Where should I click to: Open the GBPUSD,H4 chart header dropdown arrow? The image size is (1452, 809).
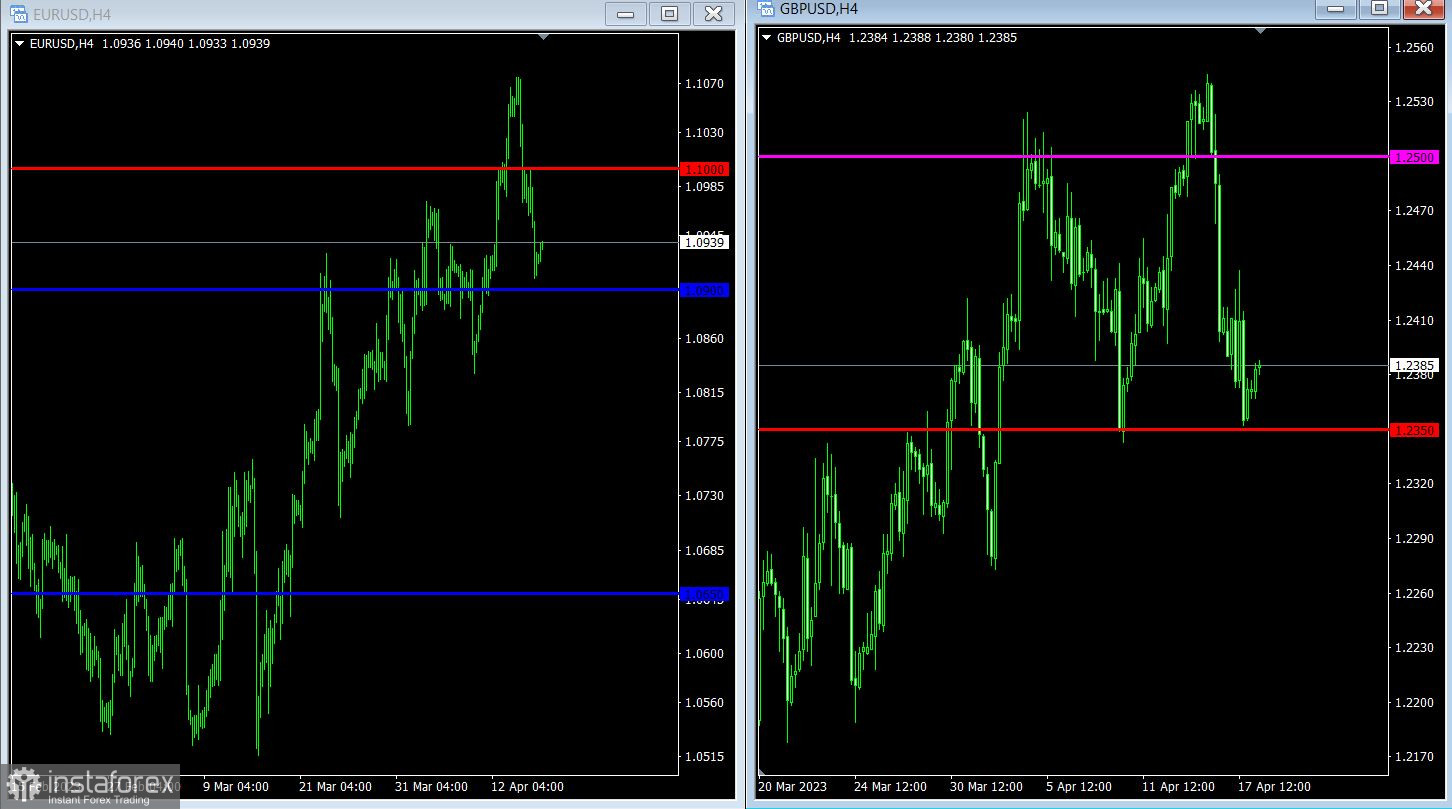(767, 38)
